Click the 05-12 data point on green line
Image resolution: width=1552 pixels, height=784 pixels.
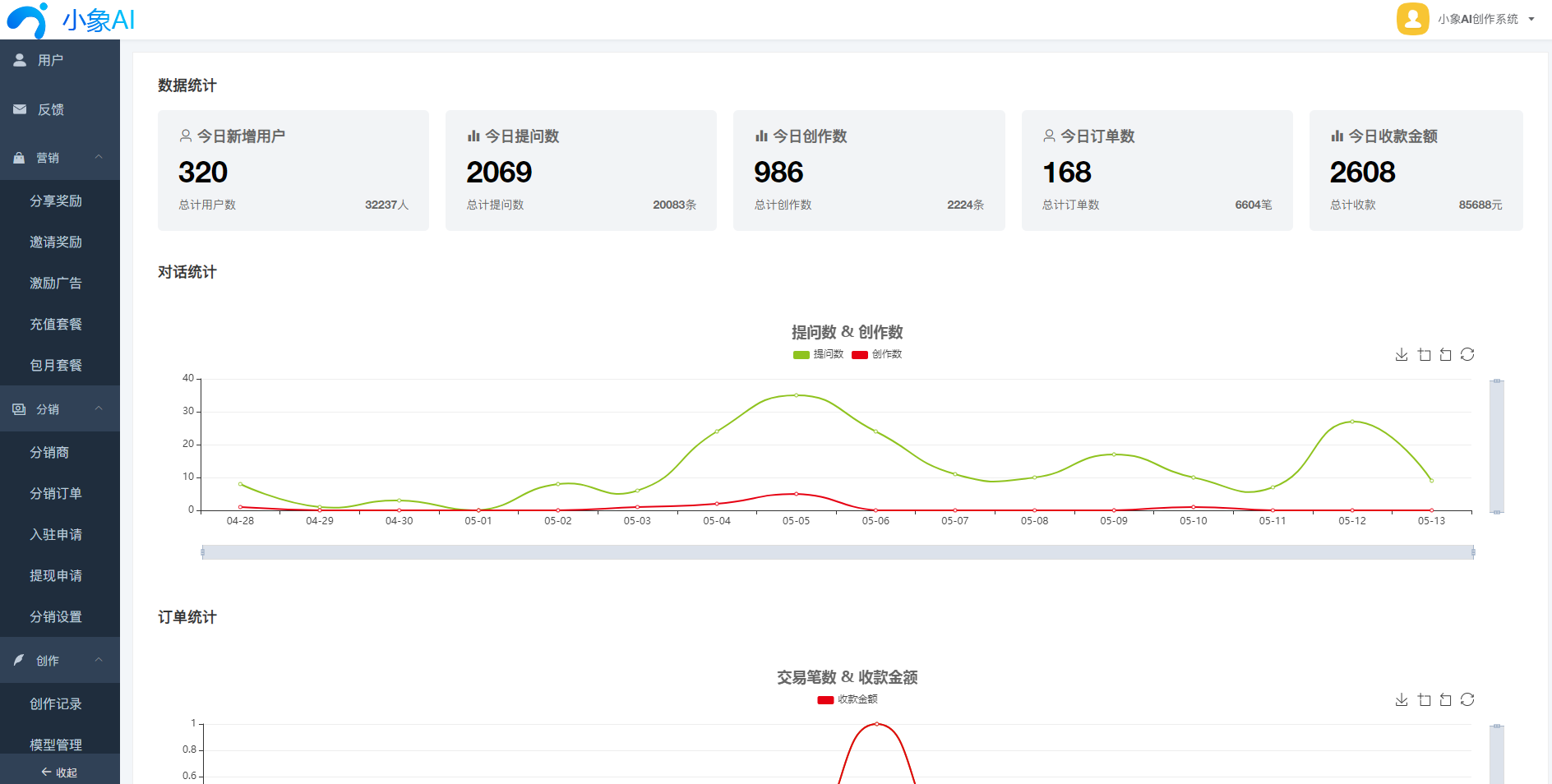[x=1352, y=422]
